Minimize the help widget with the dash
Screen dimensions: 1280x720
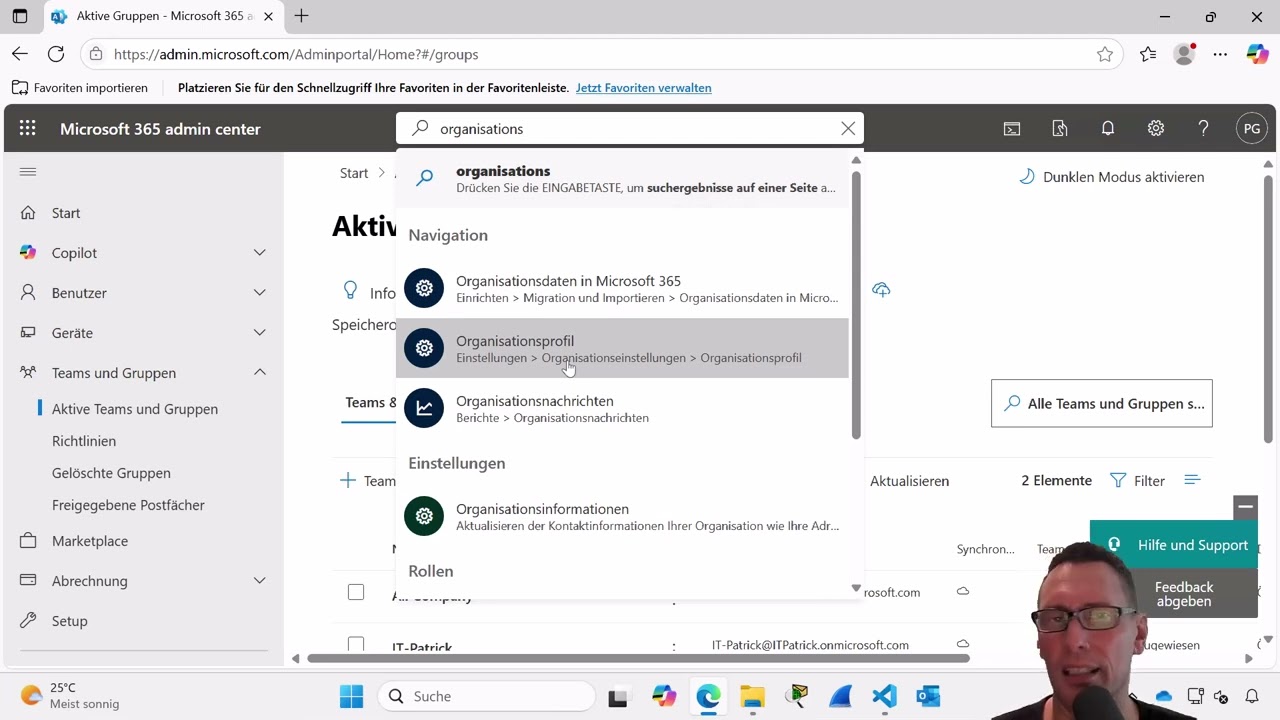coord(1245,507)
